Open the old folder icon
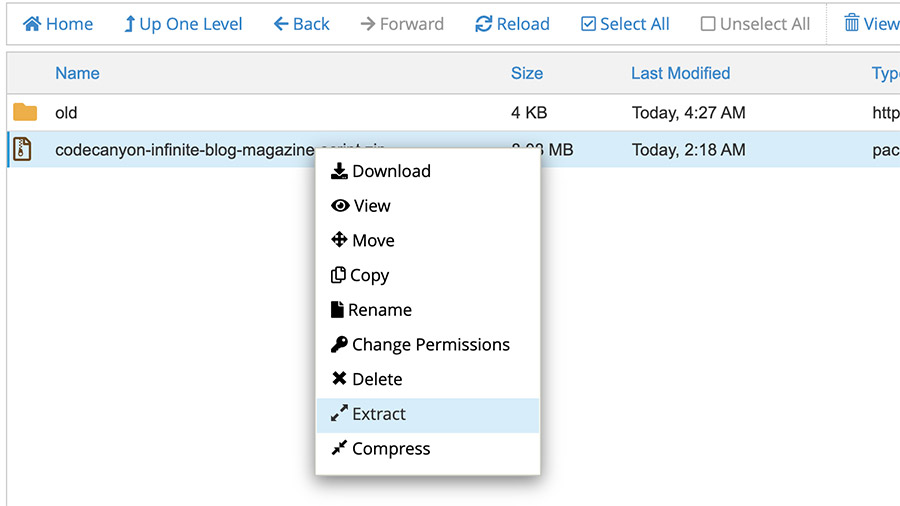Viewport: 900px width, 506px height. (25, 113)
